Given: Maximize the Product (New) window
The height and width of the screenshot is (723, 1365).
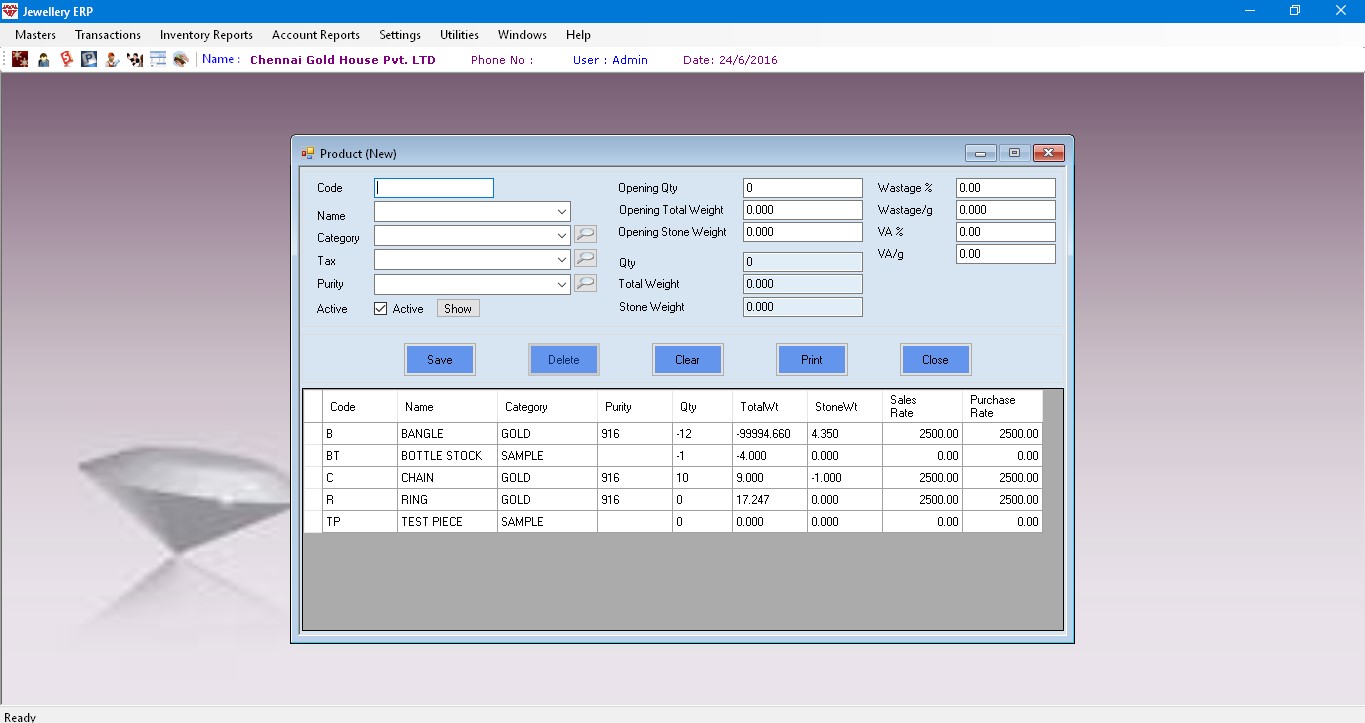Looking at the screenshot, I should point(1014,153).
